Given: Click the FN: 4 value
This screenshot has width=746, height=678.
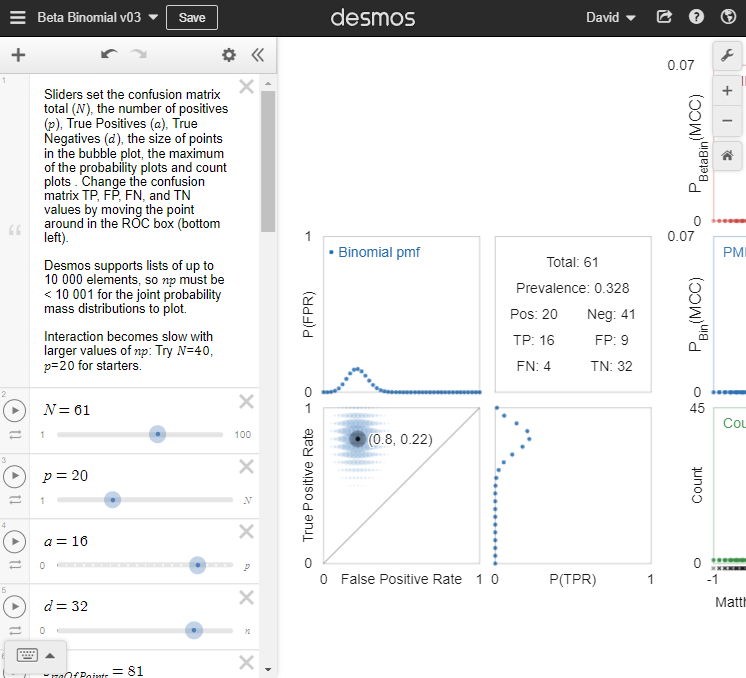Looking at the screenshot, I should 533,366.
